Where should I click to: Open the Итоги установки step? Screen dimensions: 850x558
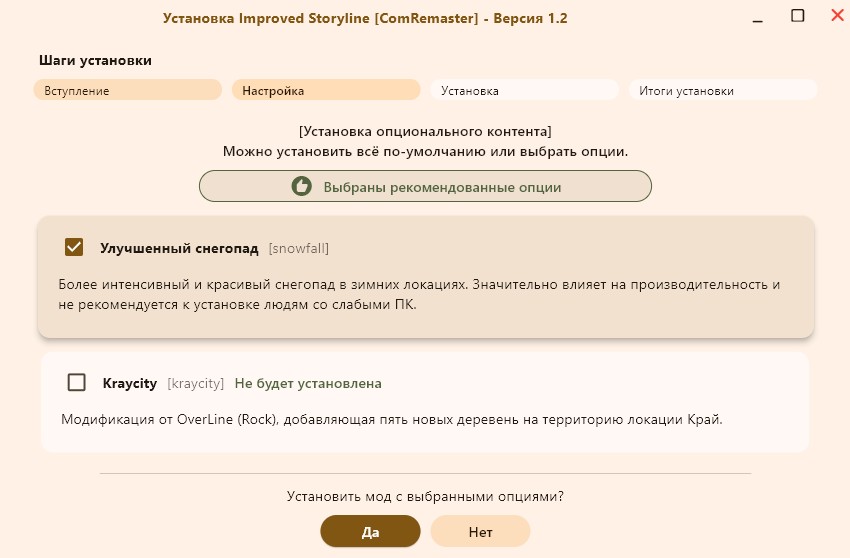click(722, 90)
